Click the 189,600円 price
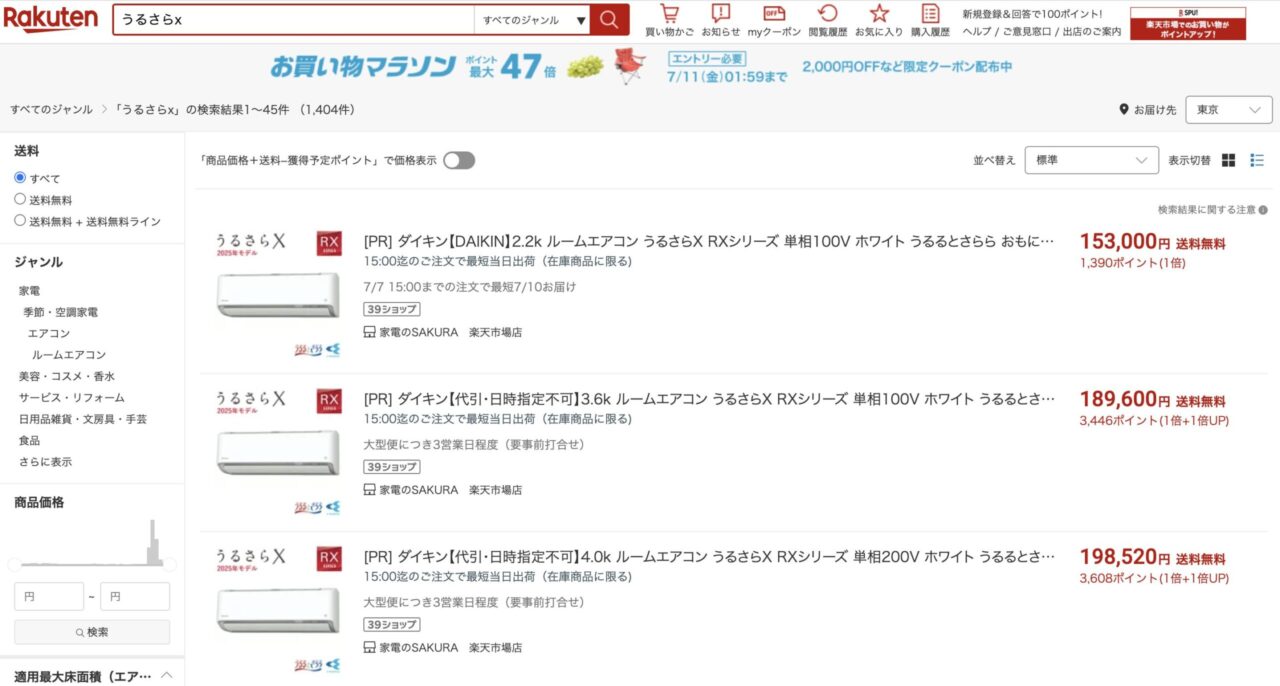The image size is (1280, 686). 1125,399
